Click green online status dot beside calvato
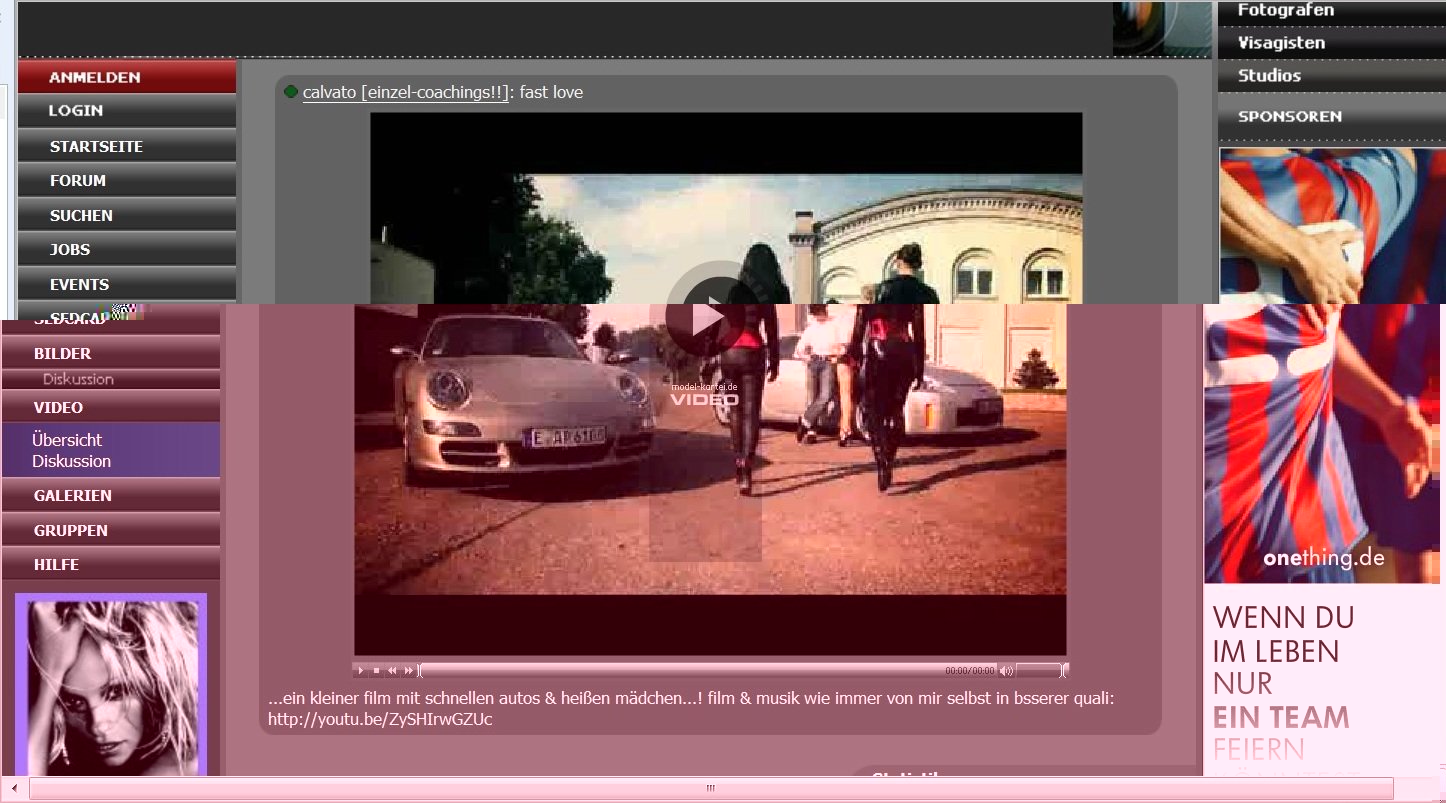The height and width of the screenshot is (803, 1446). pyautogui.click(x=291, y=92)
